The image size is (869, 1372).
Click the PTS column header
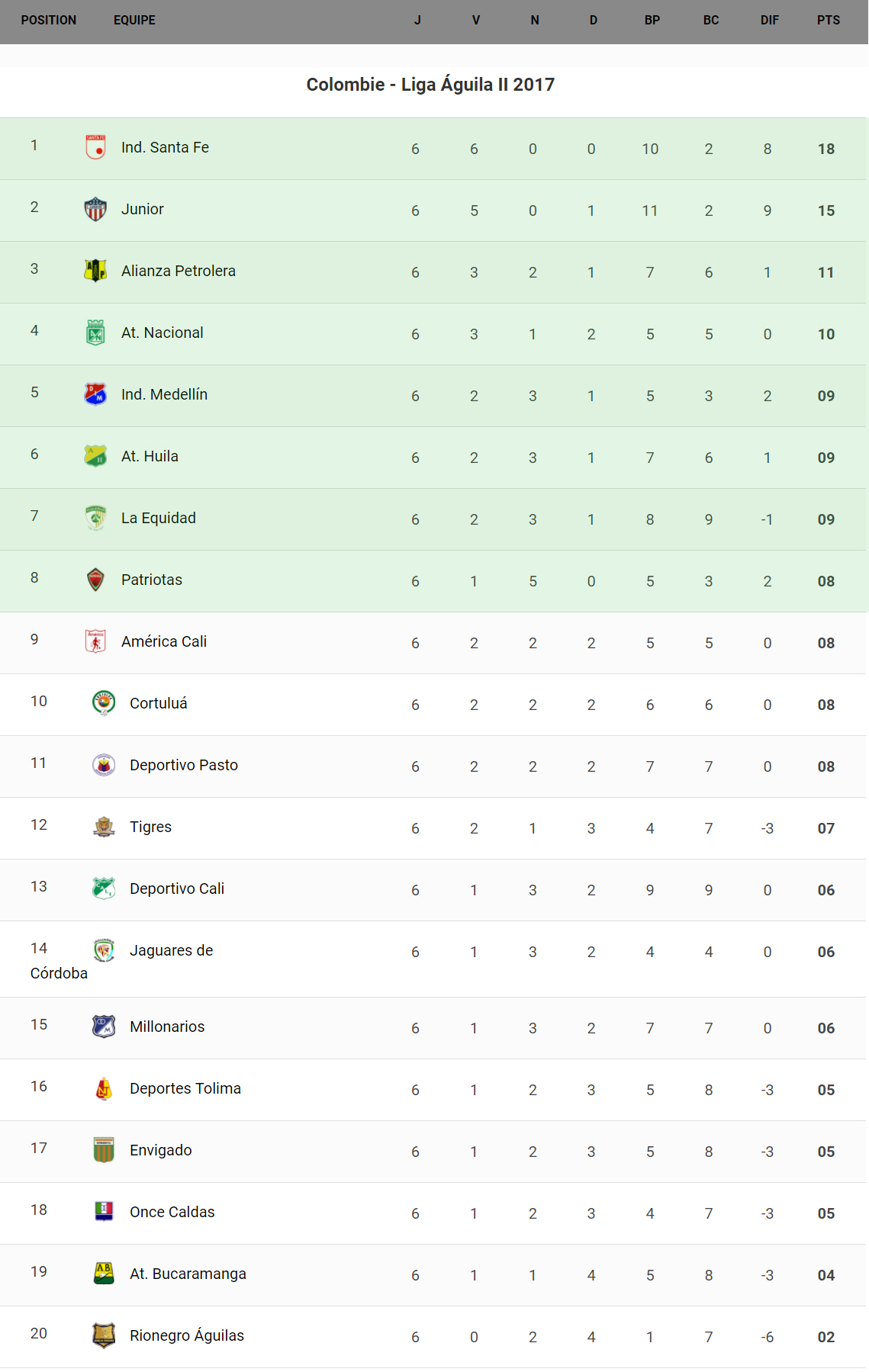pos(828,20)
